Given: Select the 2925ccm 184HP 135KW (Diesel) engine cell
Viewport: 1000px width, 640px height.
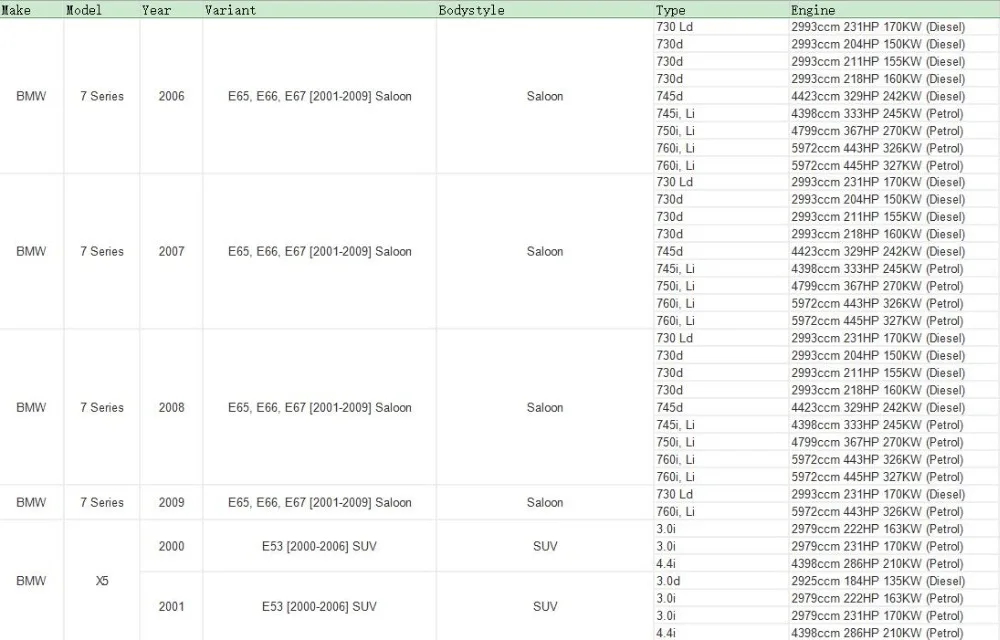Looking at the screenshot, I should point(894,581).
